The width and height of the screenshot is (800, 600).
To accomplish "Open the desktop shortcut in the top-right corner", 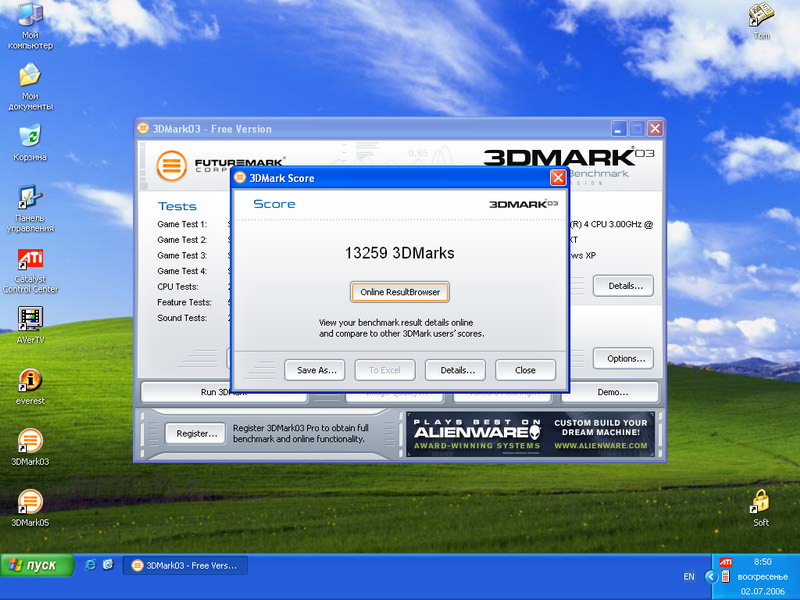I will tap(761, 21).
